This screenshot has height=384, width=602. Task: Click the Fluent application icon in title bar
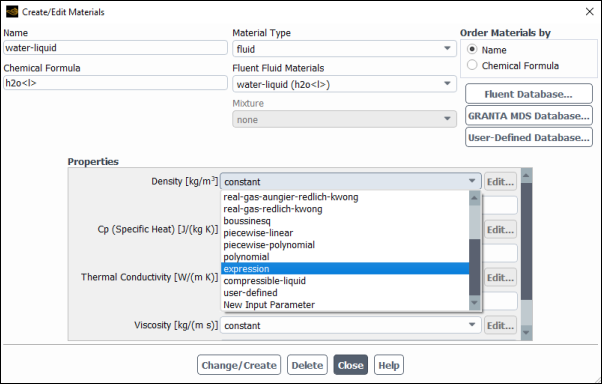12,12
